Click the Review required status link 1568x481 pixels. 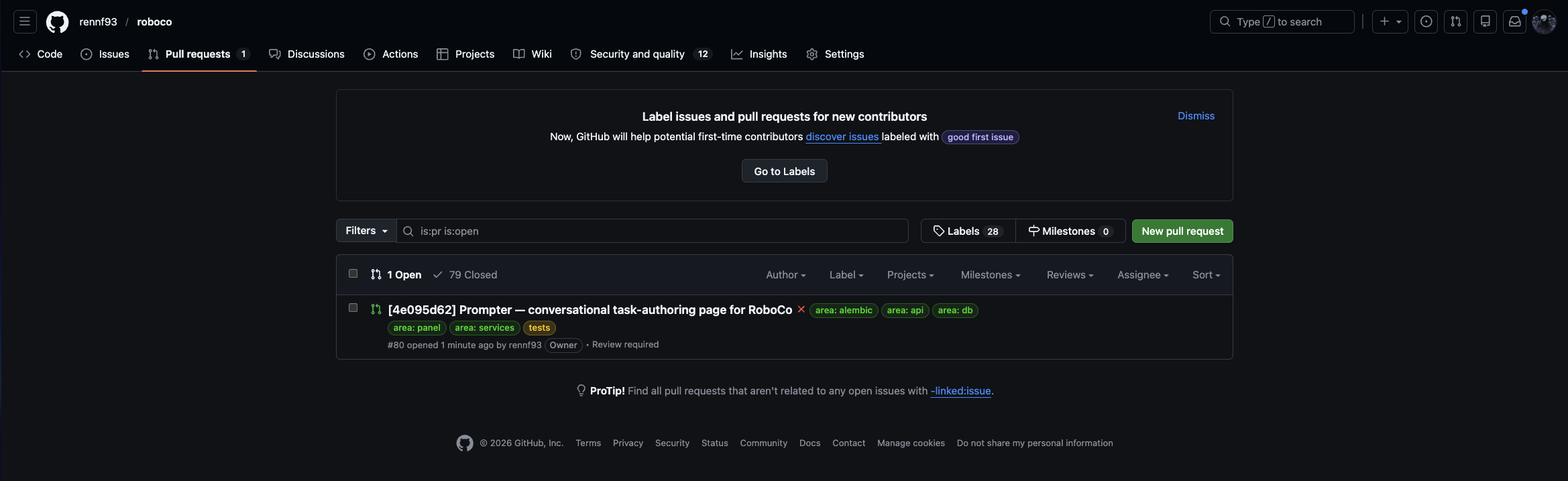coord(625,345)
